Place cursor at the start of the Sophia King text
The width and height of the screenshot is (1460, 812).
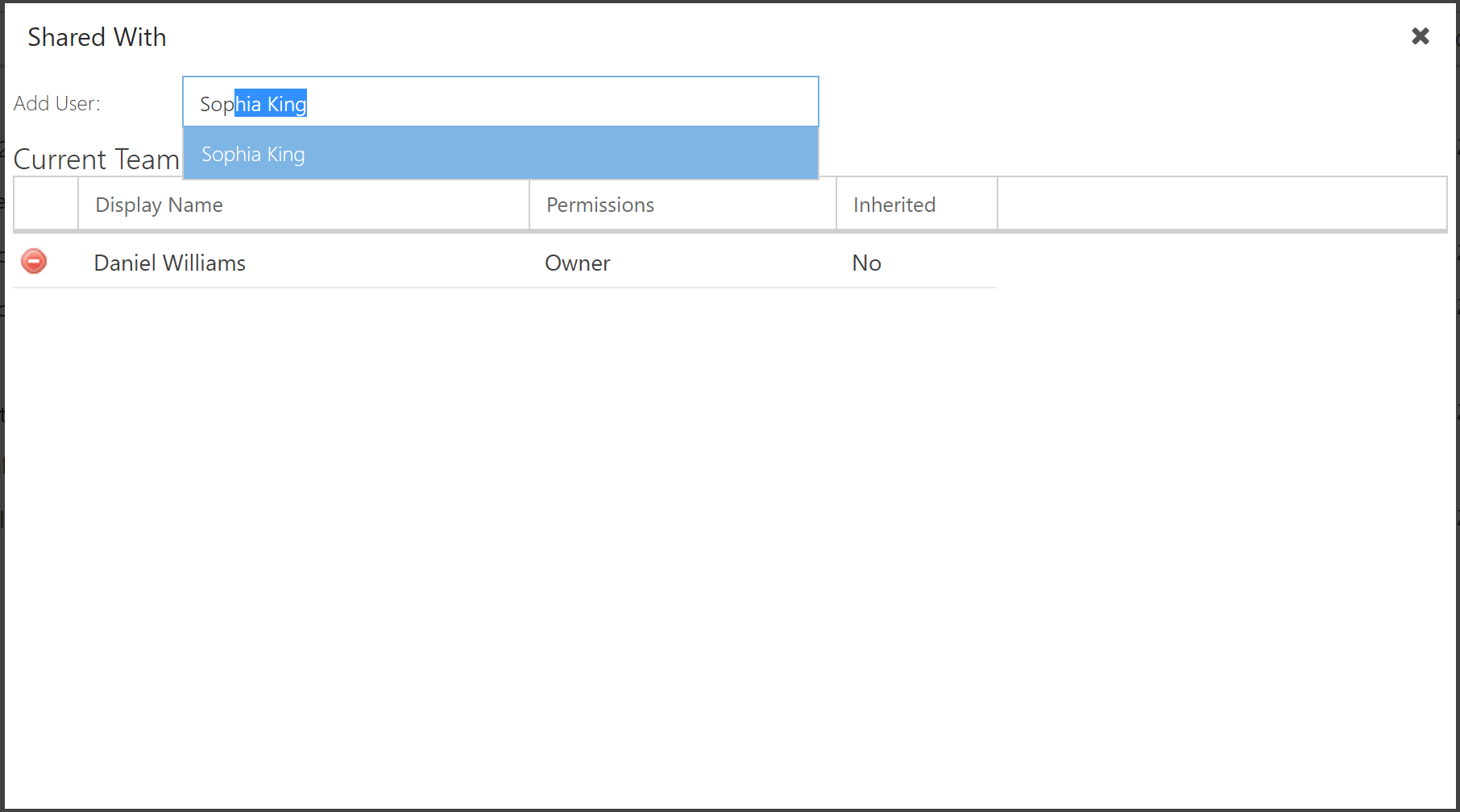(201, 103)
